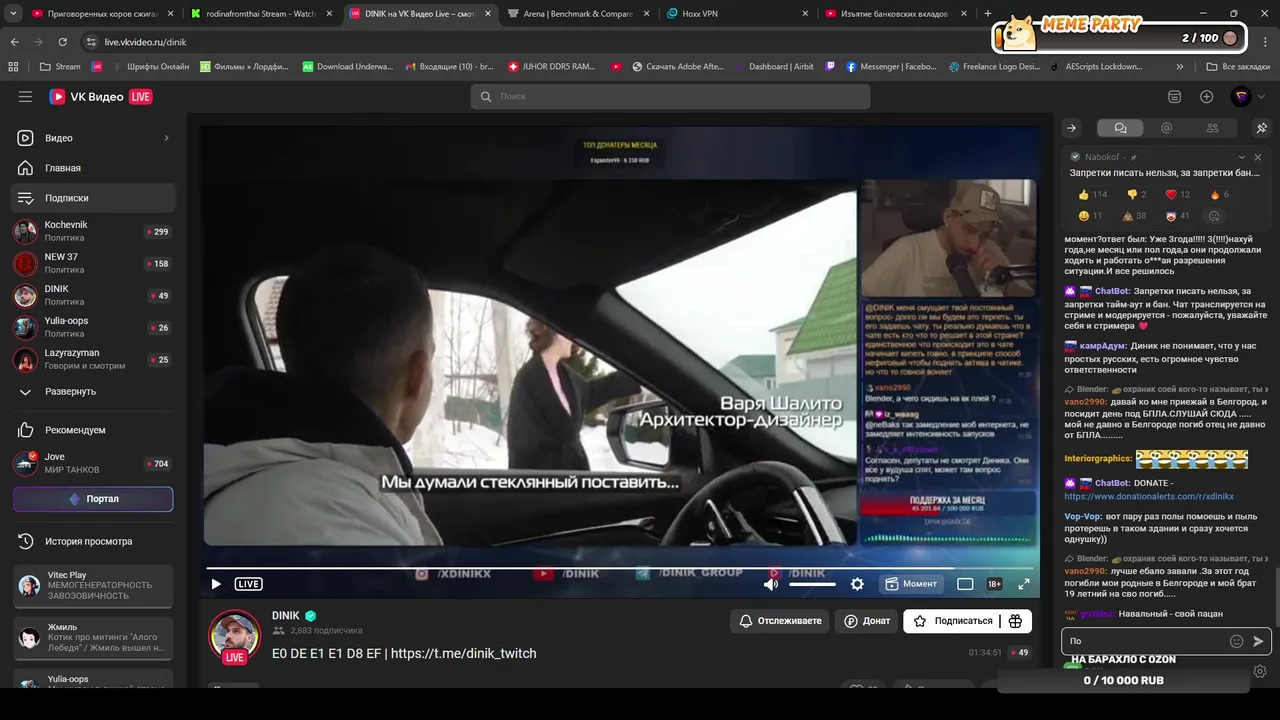Expand the pinned Nabokof message chevron

1242,157
